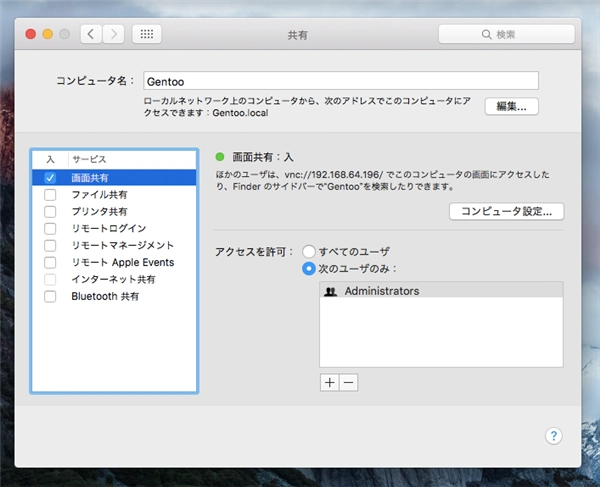Click the Administrators group icon
Image resolution: width=600 pixels, height=487 pixels.
331,291
